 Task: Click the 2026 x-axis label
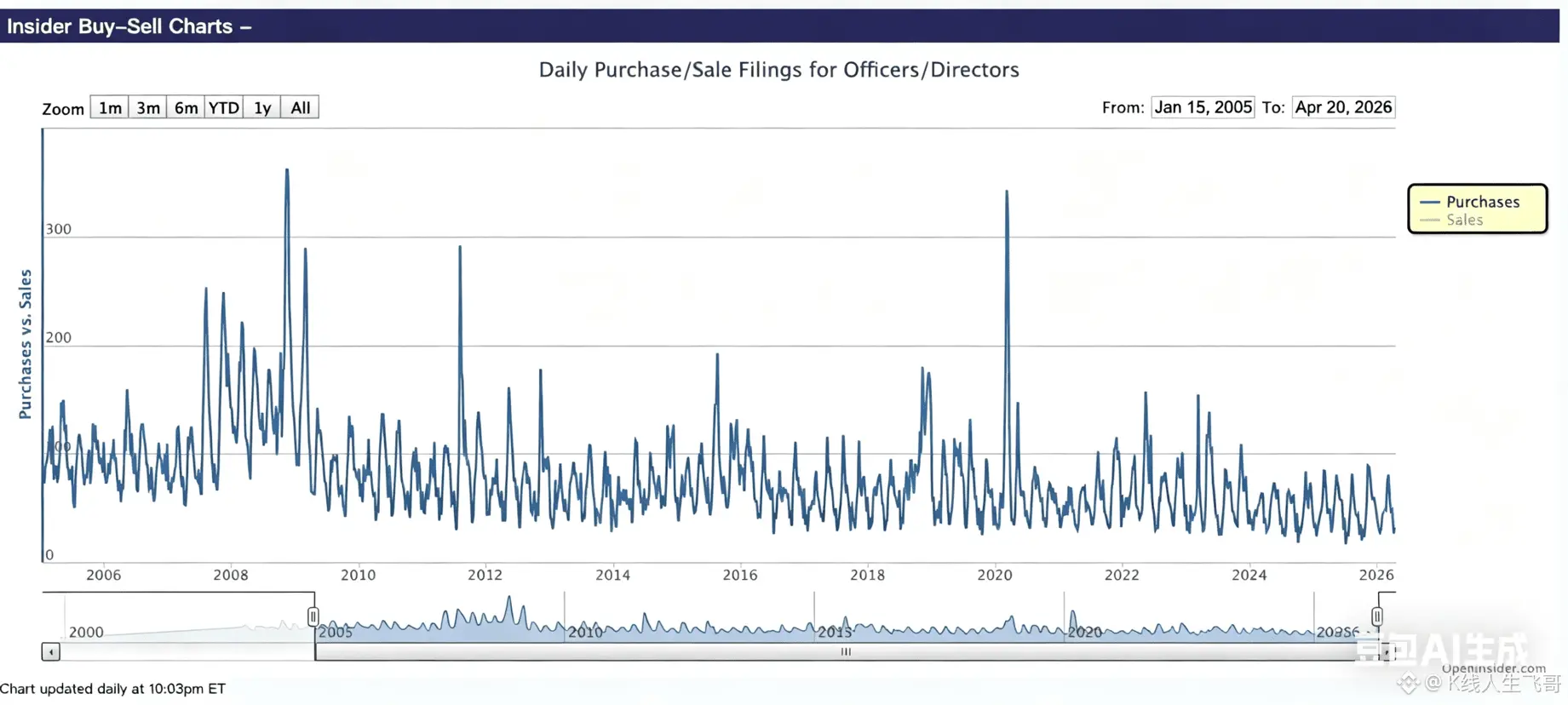click(x=1376, y=575)
